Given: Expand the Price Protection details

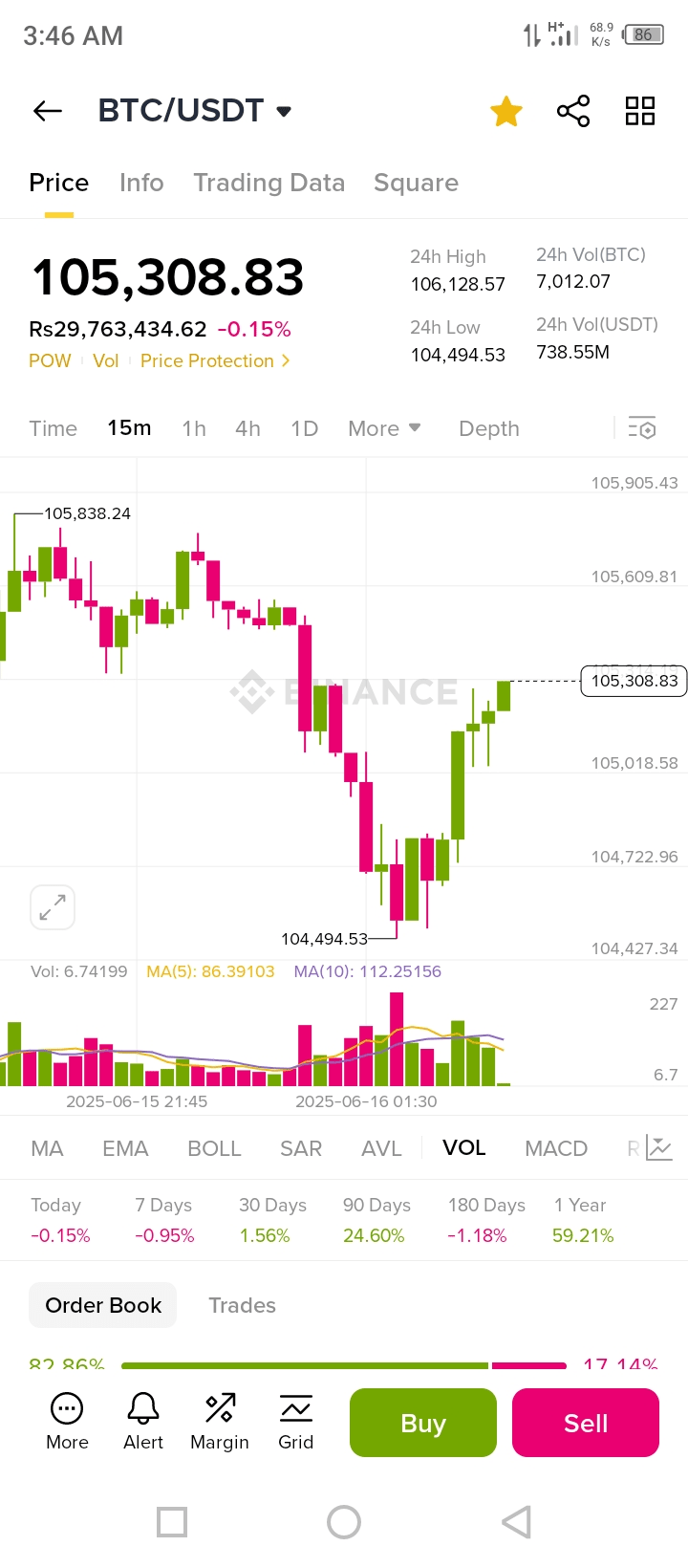Looking at the screenshot, I should tap(215, 360).
